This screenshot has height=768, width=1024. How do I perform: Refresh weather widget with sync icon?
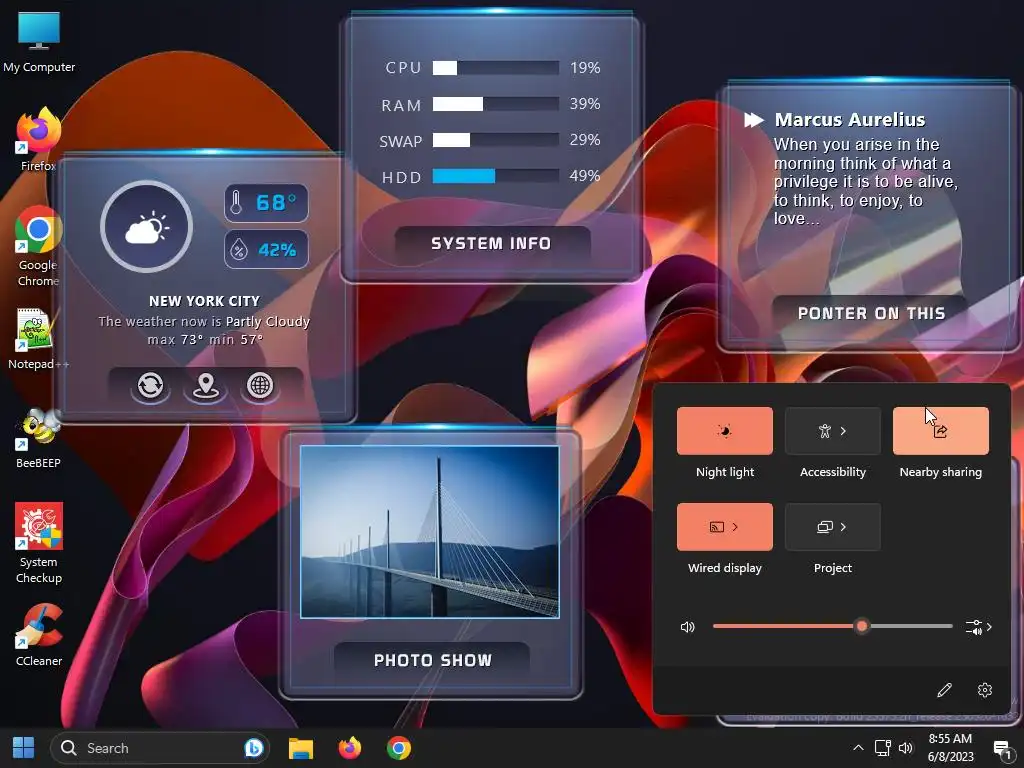pos(150,385)
